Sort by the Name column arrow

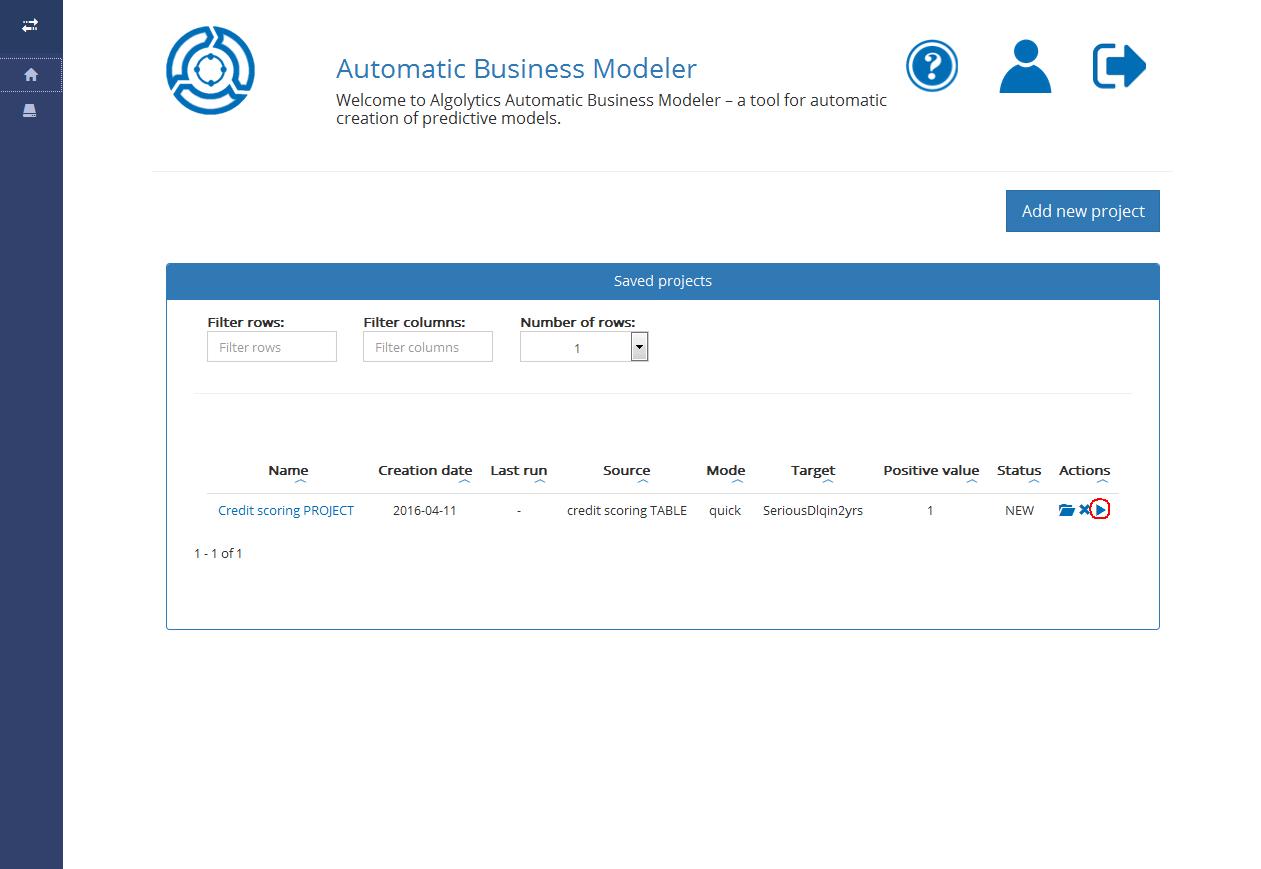click(x=300, y=482)
